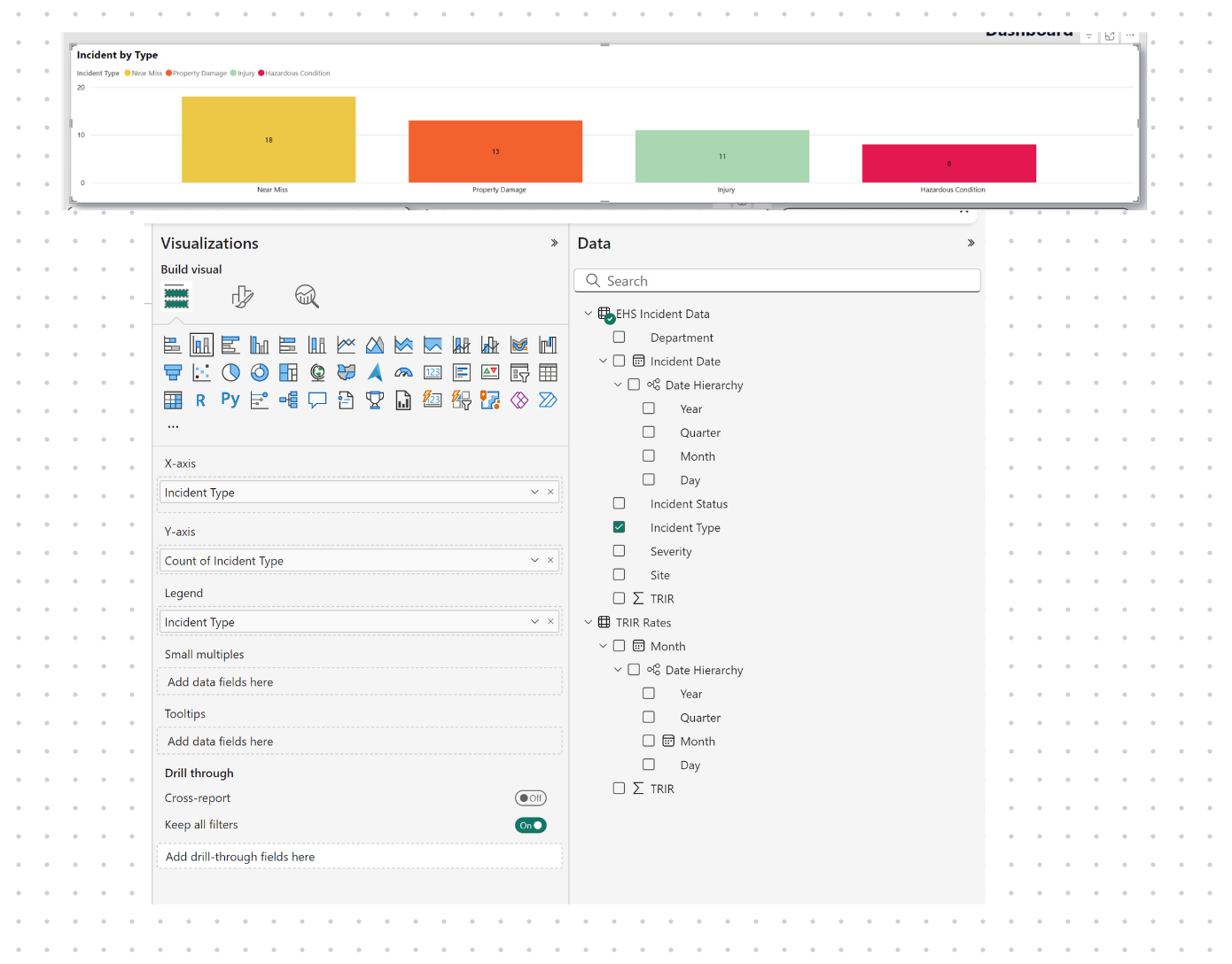1232x964 pixels.
Task: Select the matrix visual
Action: coord(173,400)
